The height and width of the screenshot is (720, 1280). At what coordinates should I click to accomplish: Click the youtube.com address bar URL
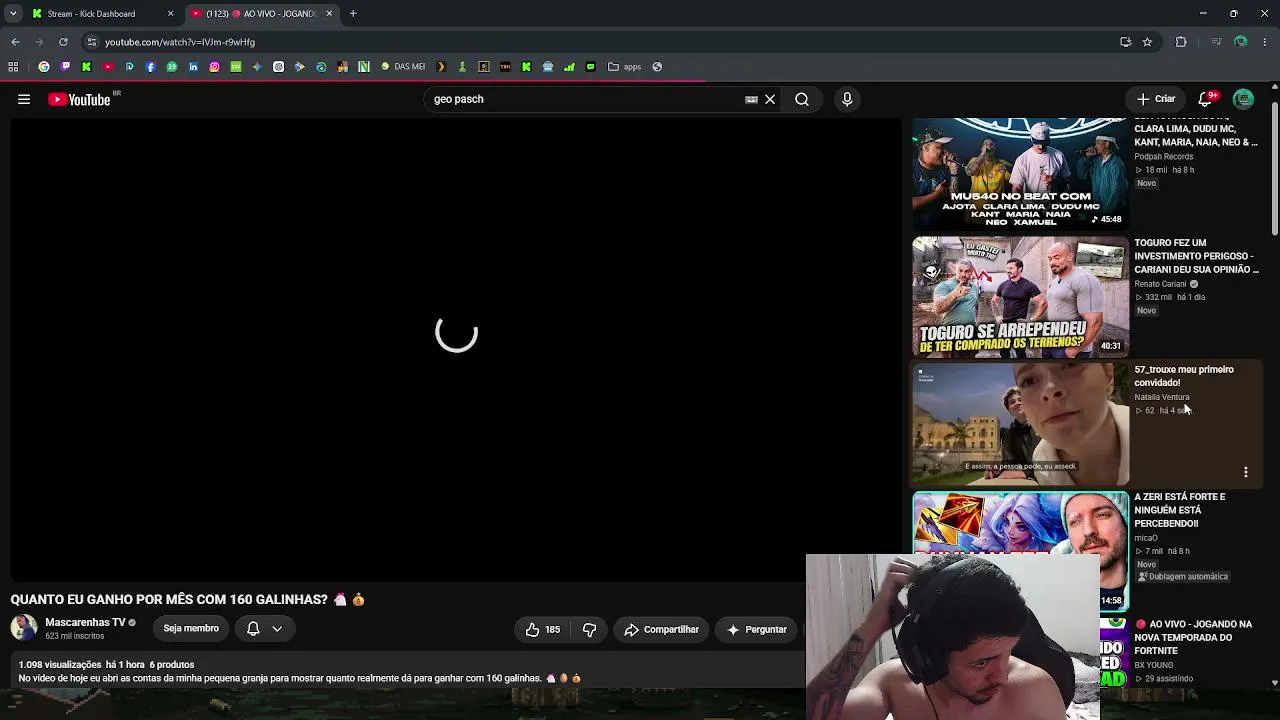[180, 42]
